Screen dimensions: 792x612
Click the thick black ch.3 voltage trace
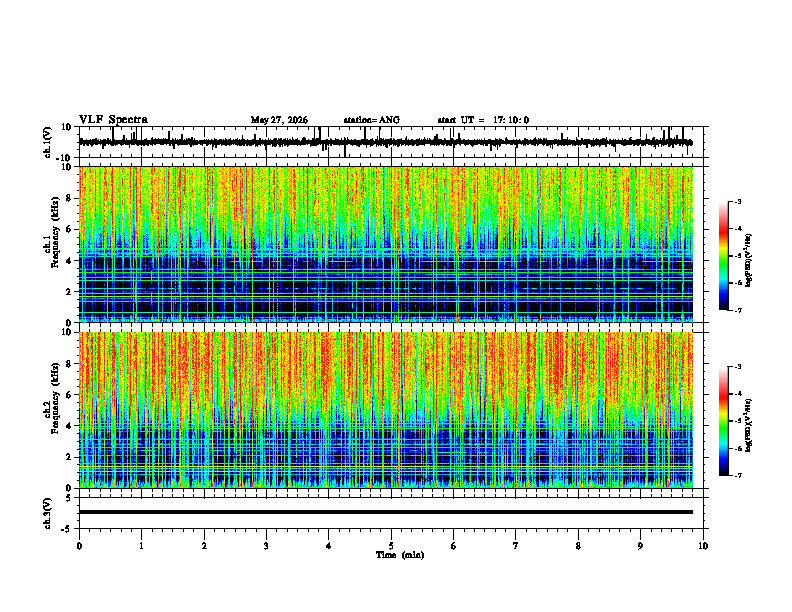click(385, 512)
